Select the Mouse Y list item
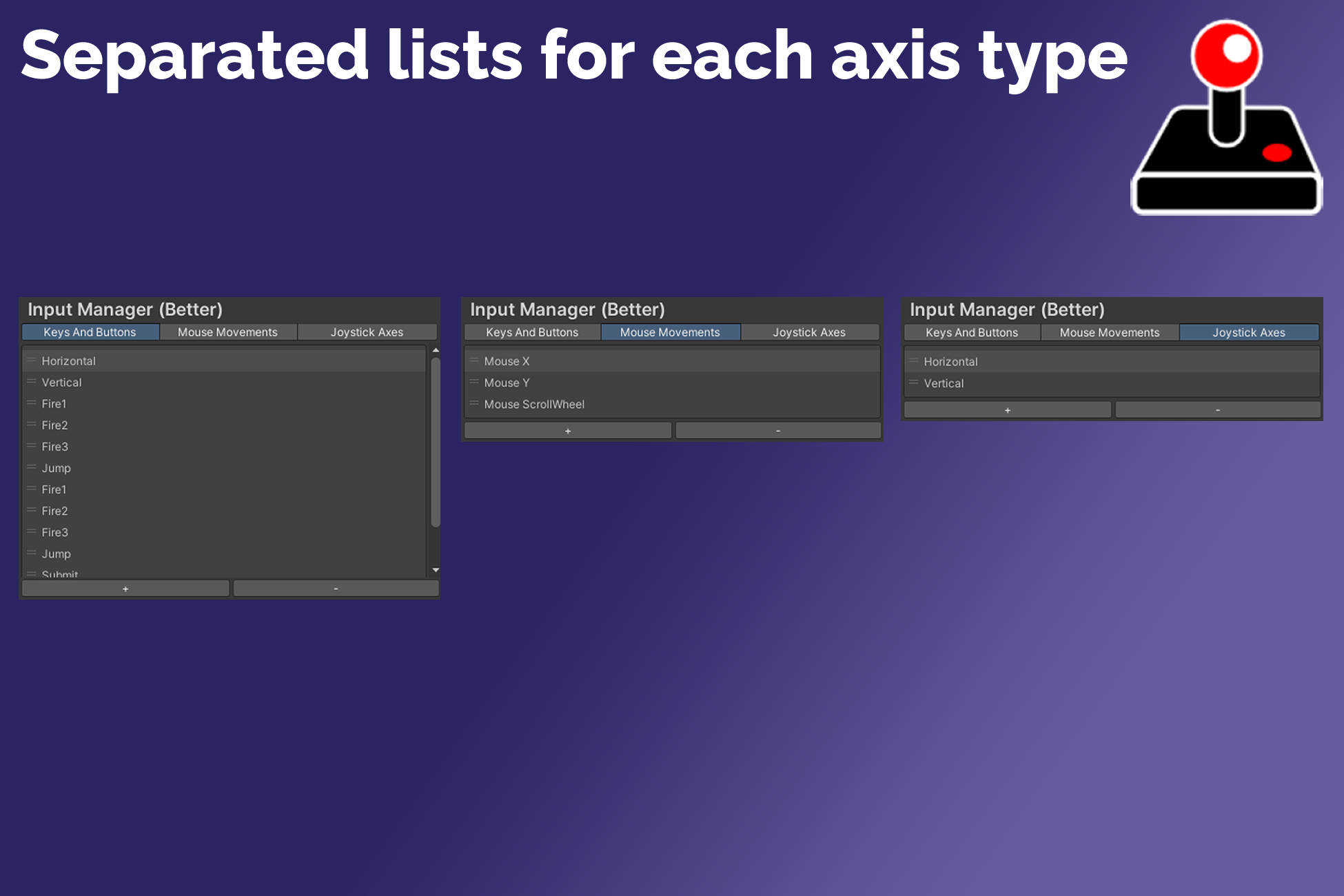1344x896 pixels. tap(507, 383)
